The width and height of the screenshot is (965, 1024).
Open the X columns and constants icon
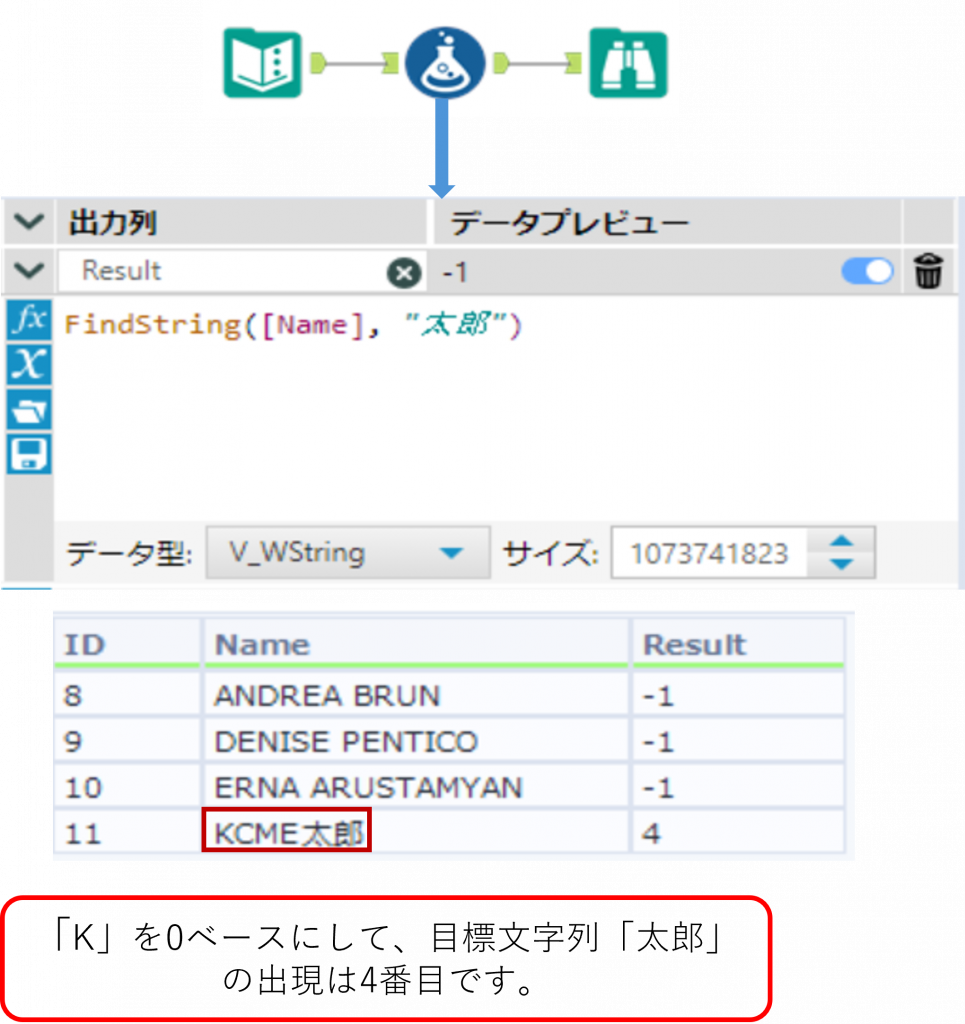[28, 365]
